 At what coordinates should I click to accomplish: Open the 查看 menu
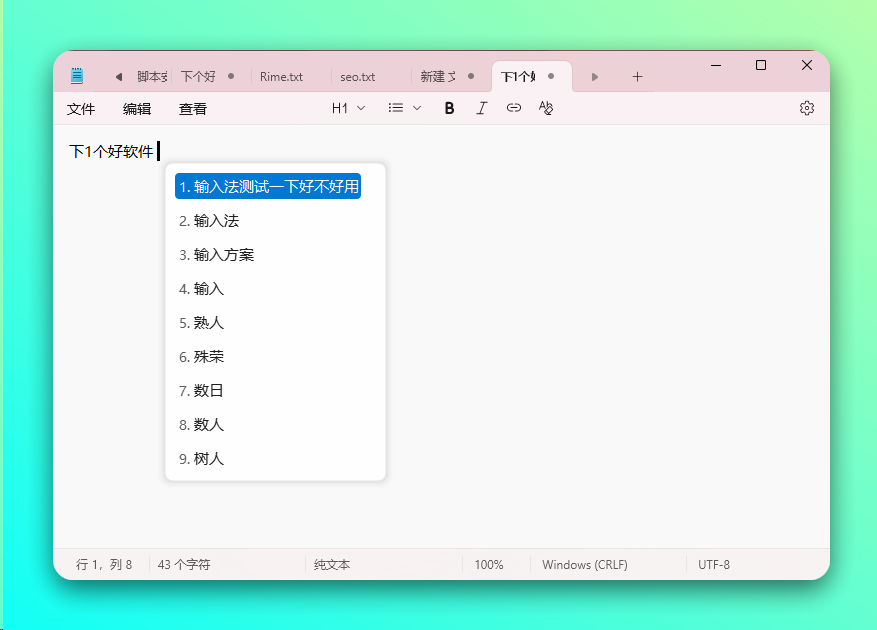[193, 109]
